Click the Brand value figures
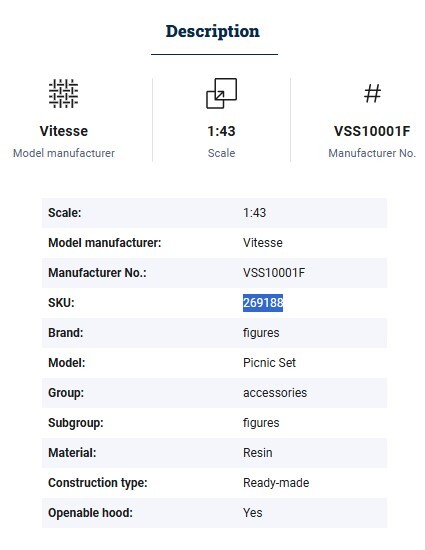 click(261, 333)
